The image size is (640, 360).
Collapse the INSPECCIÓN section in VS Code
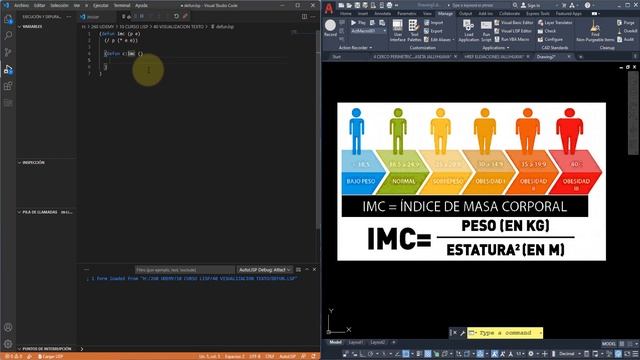pos(33,162)
